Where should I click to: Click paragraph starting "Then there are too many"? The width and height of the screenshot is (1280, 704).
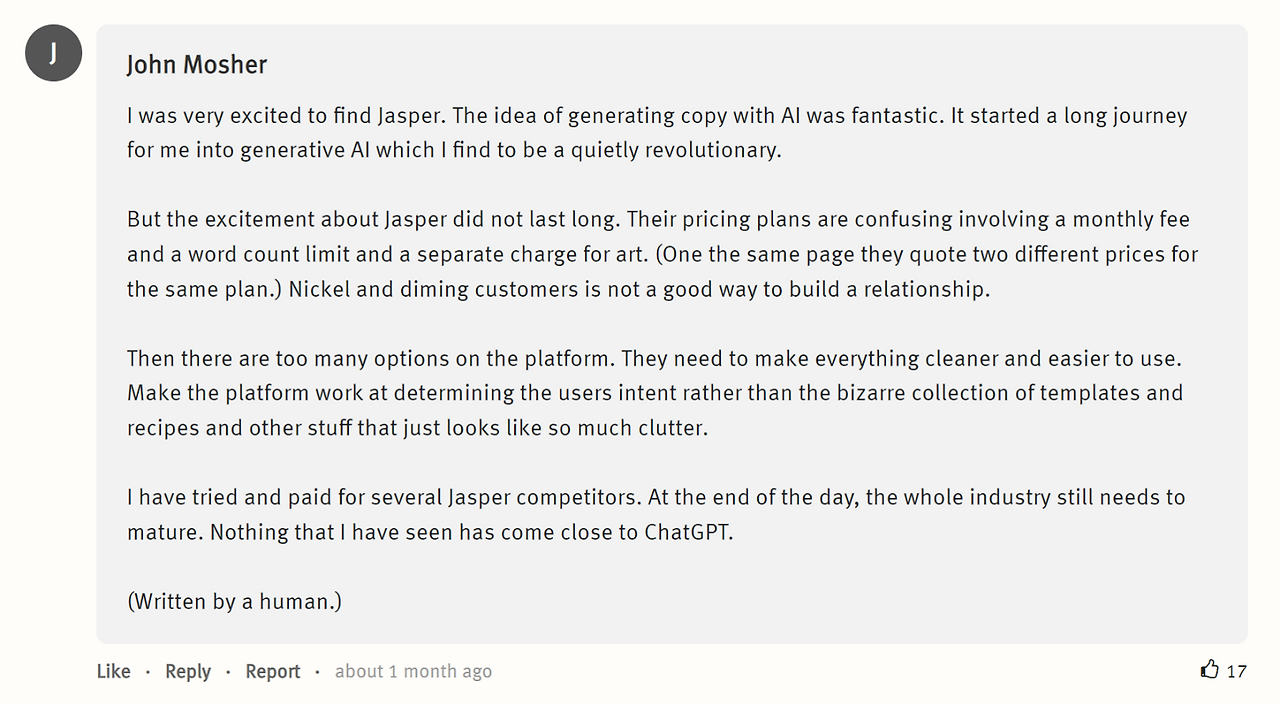click(655, 393)
